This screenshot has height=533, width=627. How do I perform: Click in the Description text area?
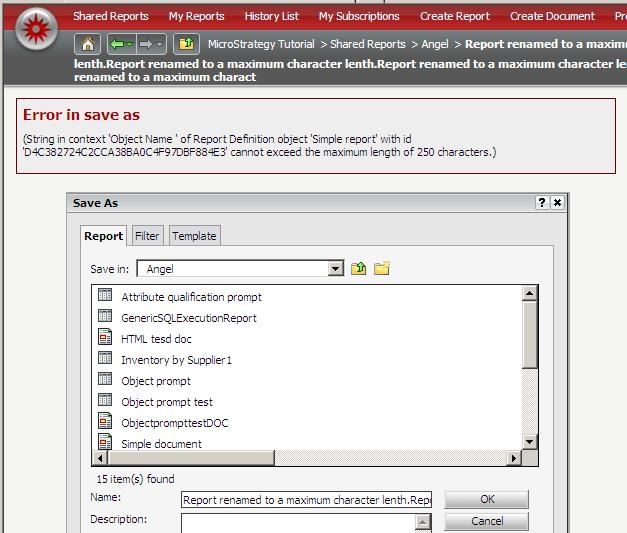pos(298,523)
